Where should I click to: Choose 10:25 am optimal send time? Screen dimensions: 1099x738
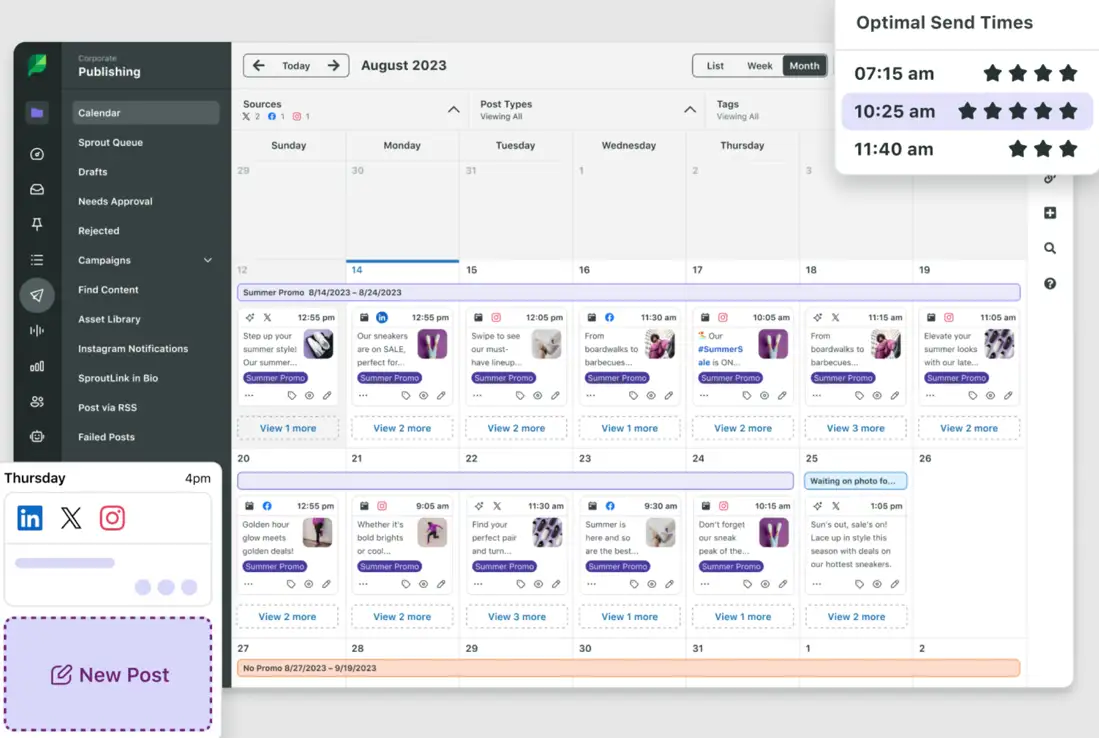(967, 111)
